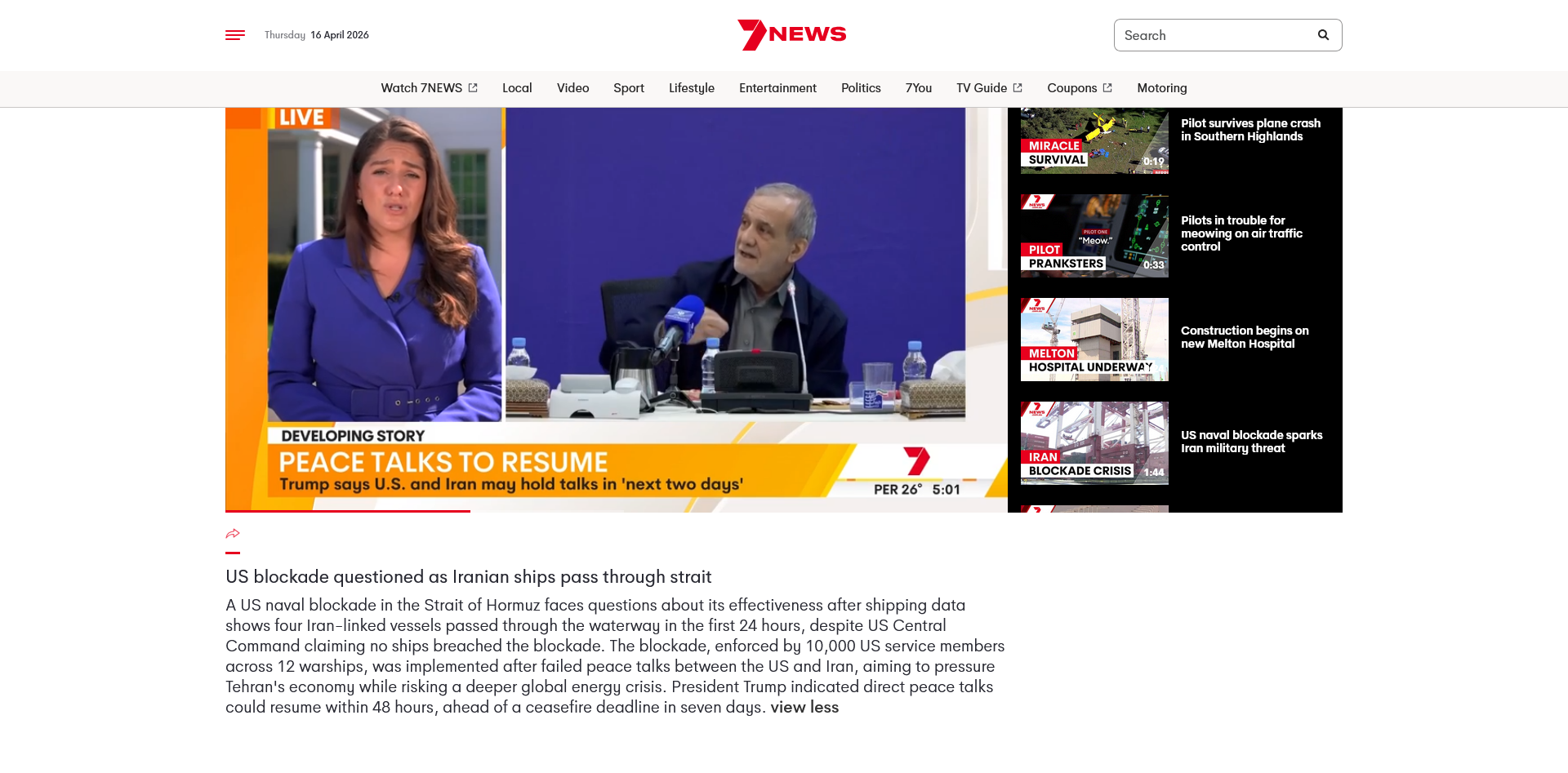The height and width of the screenshot is (773, 1568).
Task: Open the Video section
Action: coord(573,88)
